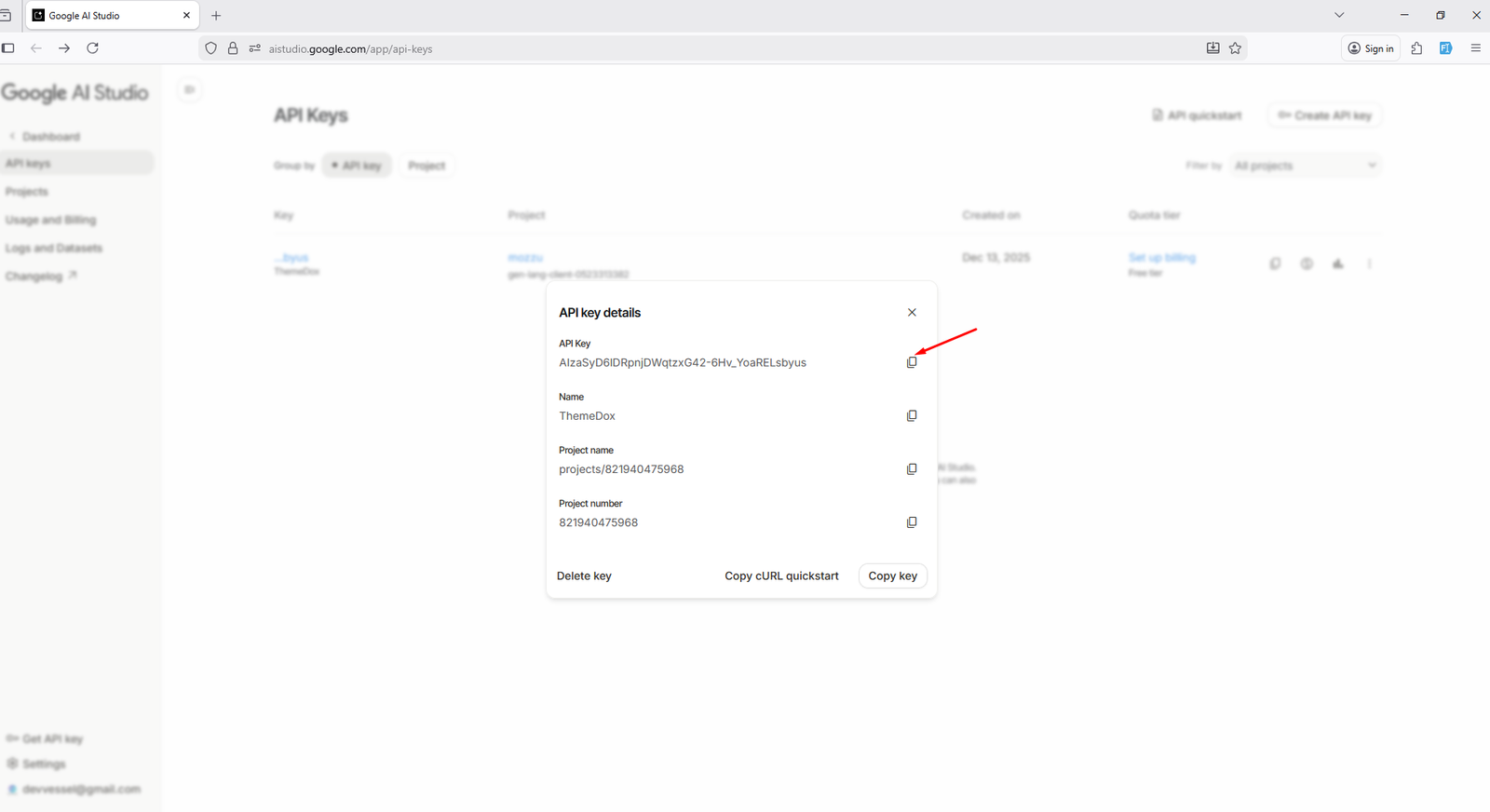1490x812 pixels.
Task: Click the projects/821940475968 value
Action: point(621,469)
